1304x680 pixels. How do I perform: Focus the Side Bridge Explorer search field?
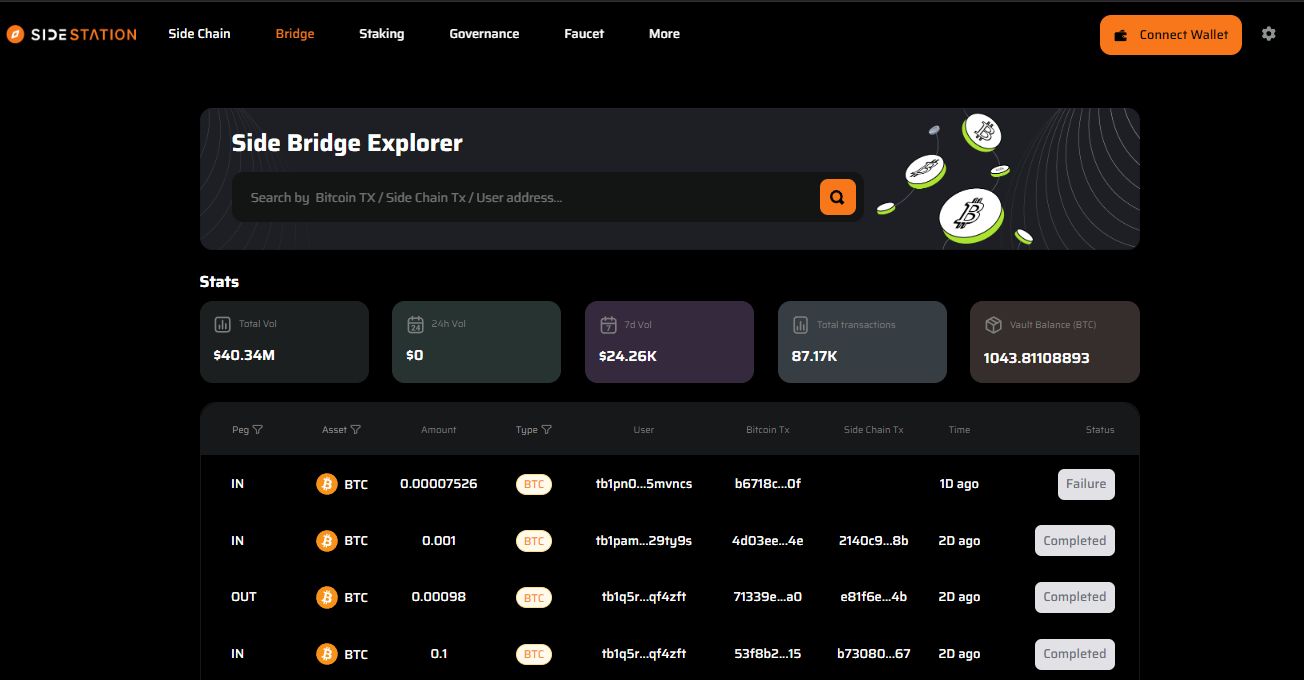[525, 197]
